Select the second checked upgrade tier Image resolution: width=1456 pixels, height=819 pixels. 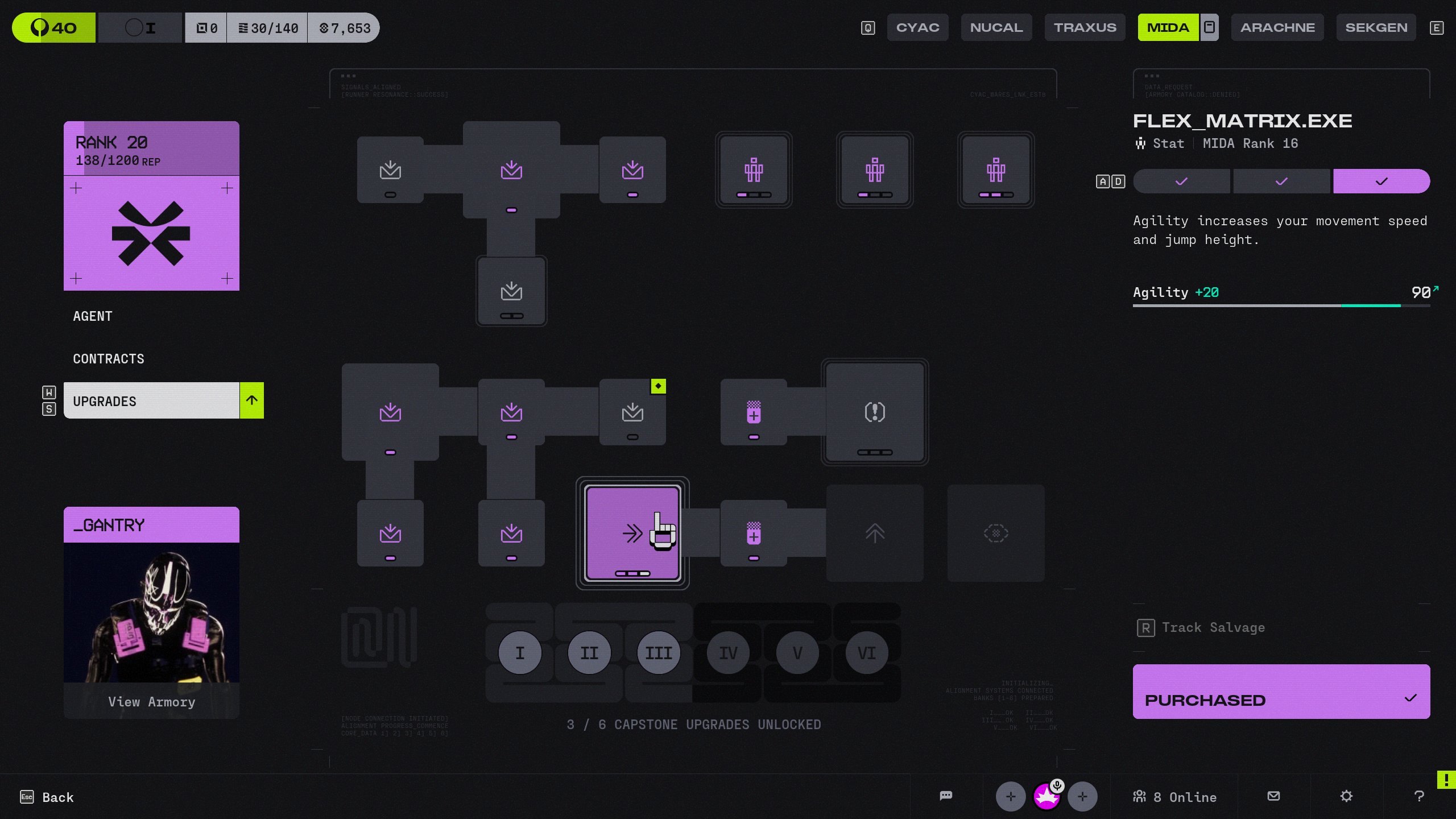click(x=1281, y=181)
